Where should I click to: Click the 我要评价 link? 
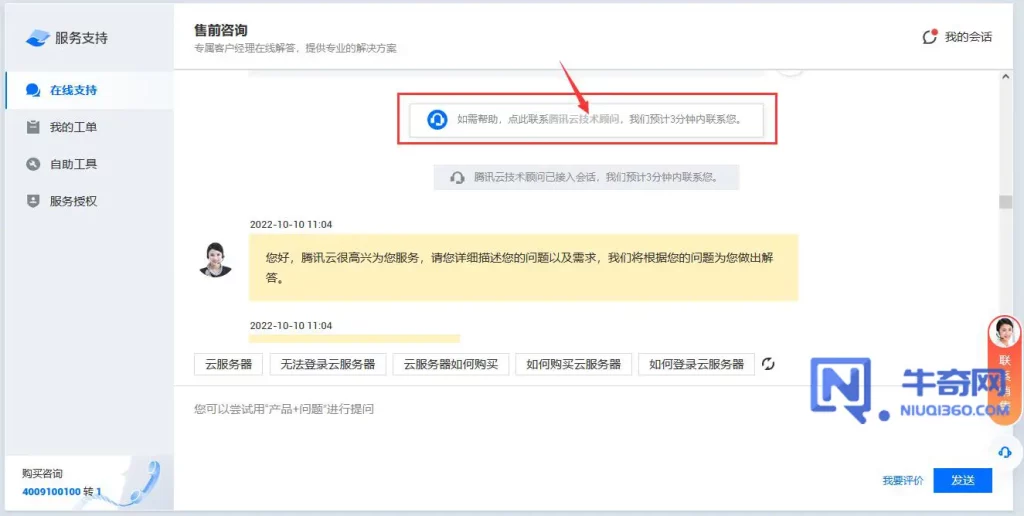[903, 481]
